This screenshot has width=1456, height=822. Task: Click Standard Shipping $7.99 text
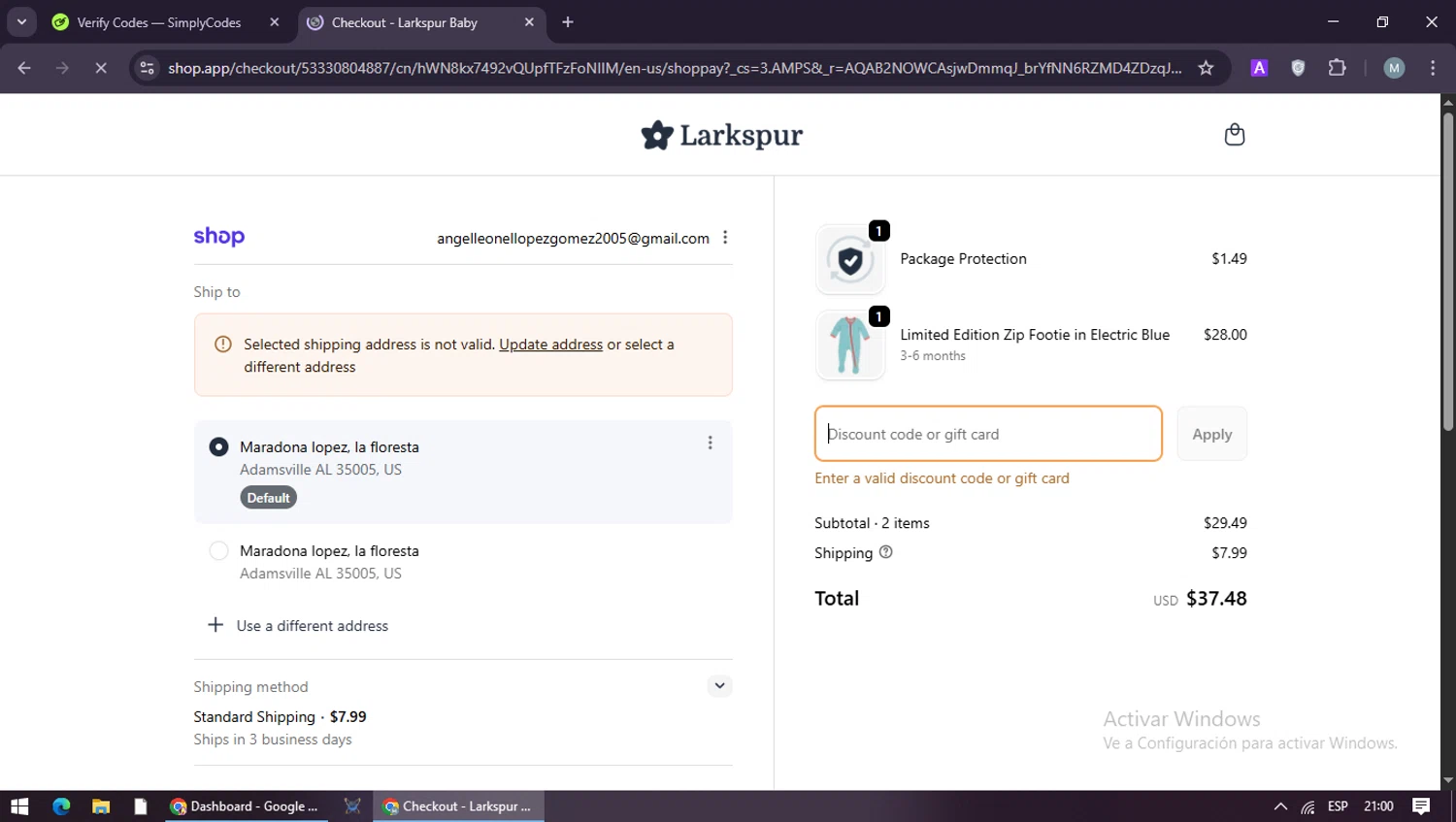point(280,717)
